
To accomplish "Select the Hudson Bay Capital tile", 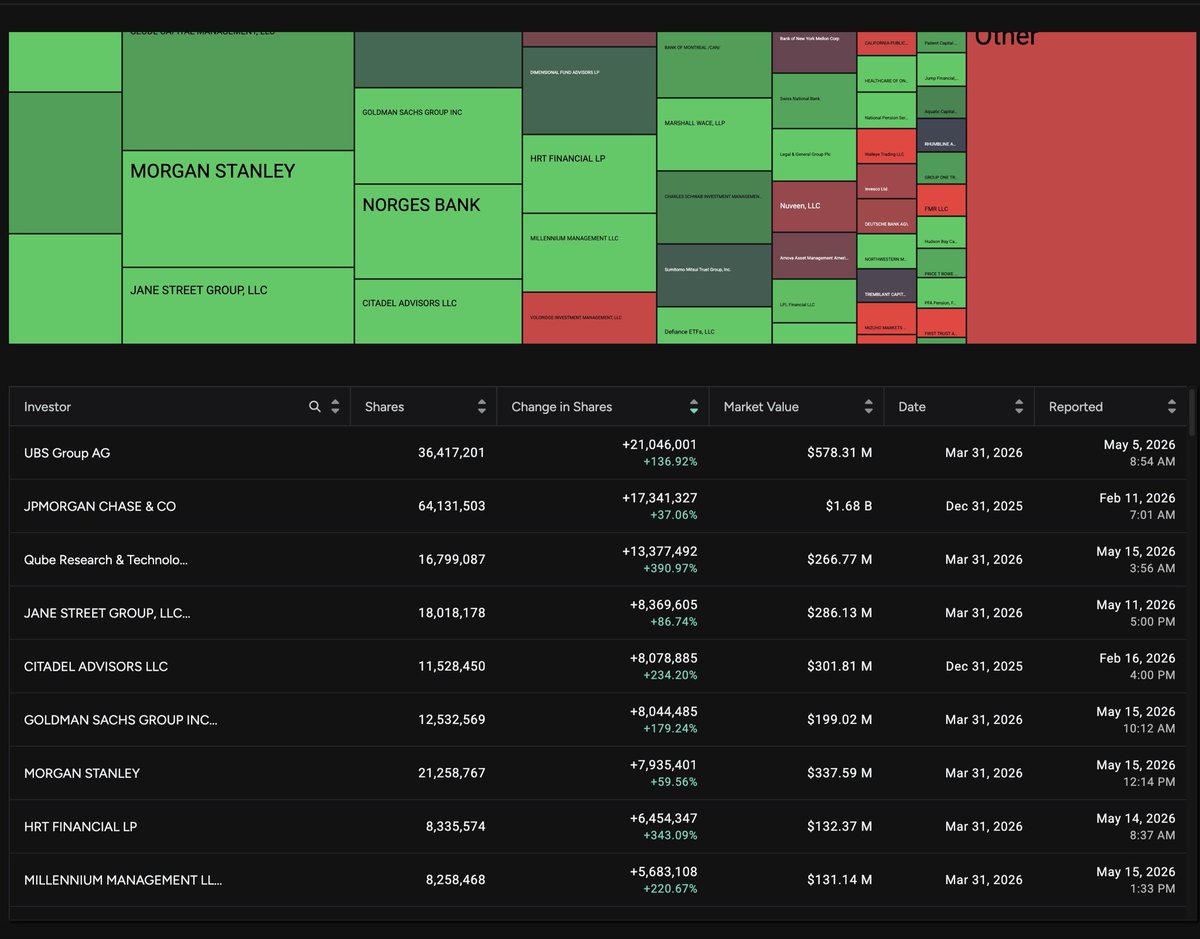I will point(941,232).
